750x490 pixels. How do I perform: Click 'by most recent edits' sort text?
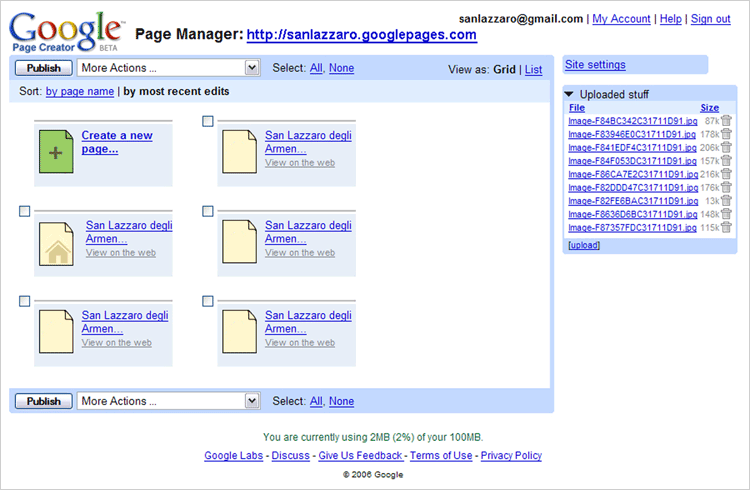(176, 91)
